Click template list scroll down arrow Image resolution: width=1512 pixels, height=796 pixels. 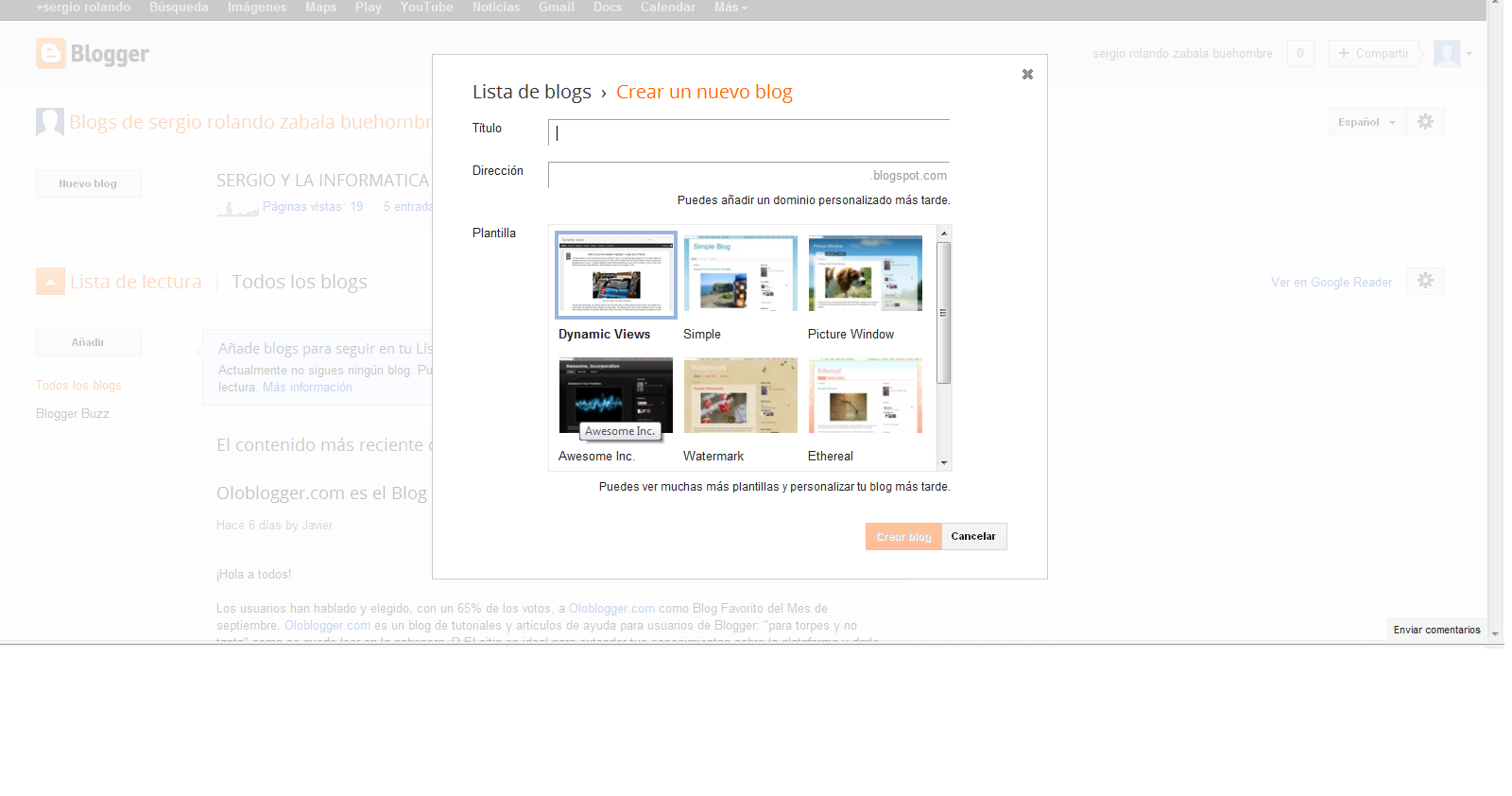click(943, 463)
